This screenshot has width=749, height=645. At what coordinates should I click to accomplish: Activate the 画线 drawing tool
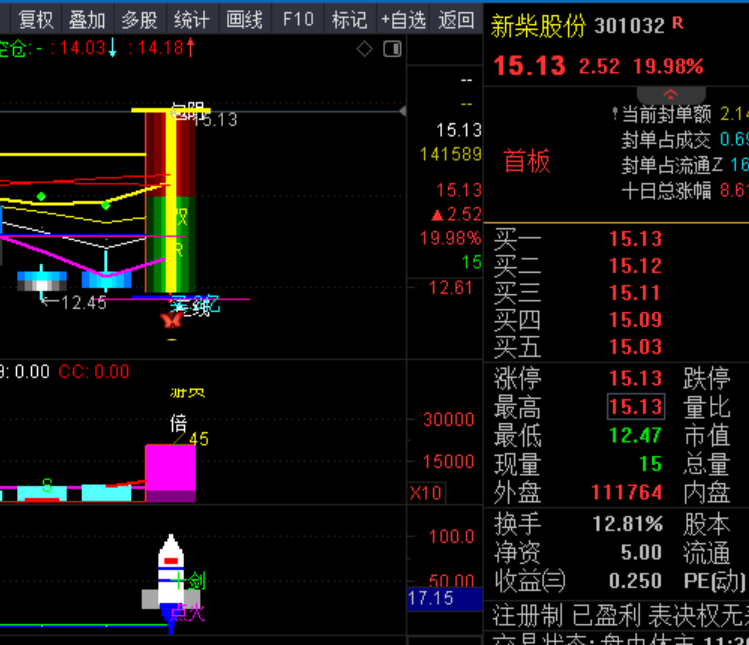coord(244,20)
